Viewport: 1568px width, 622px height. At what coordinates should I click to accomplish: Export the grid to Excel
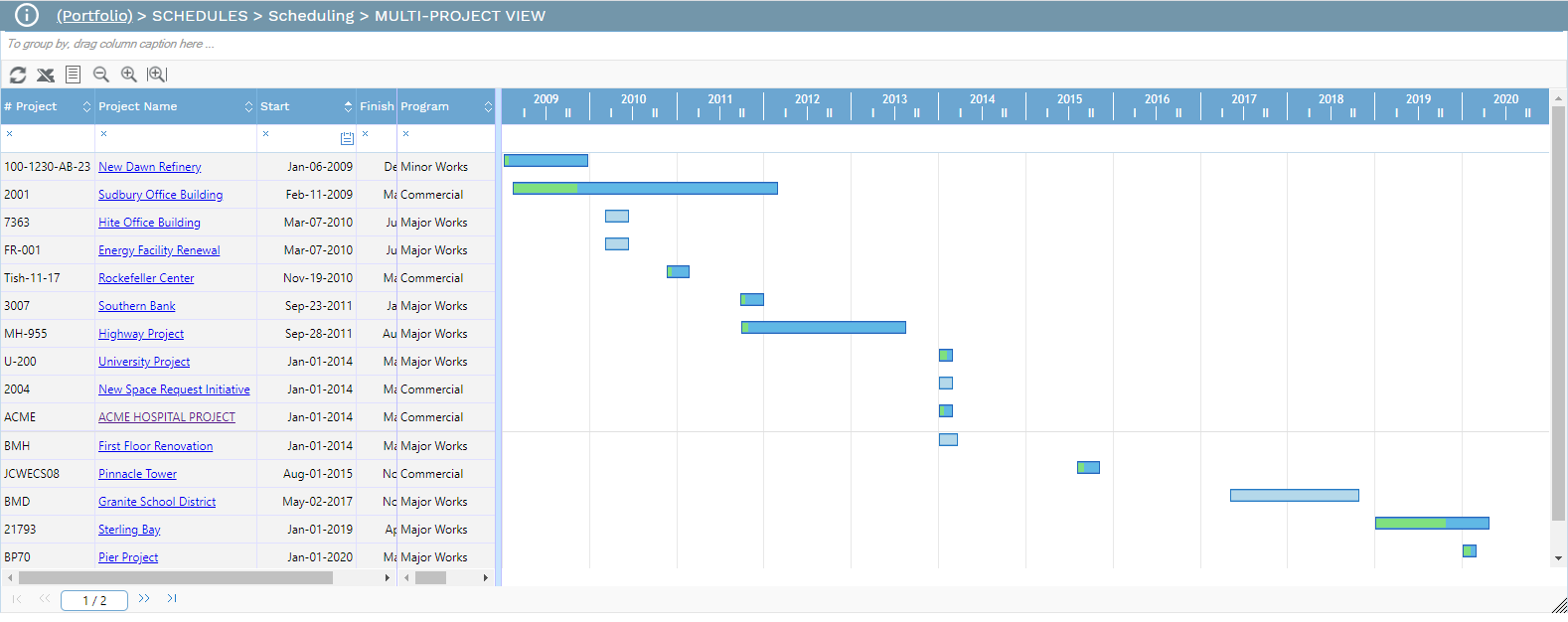point(46,75)
